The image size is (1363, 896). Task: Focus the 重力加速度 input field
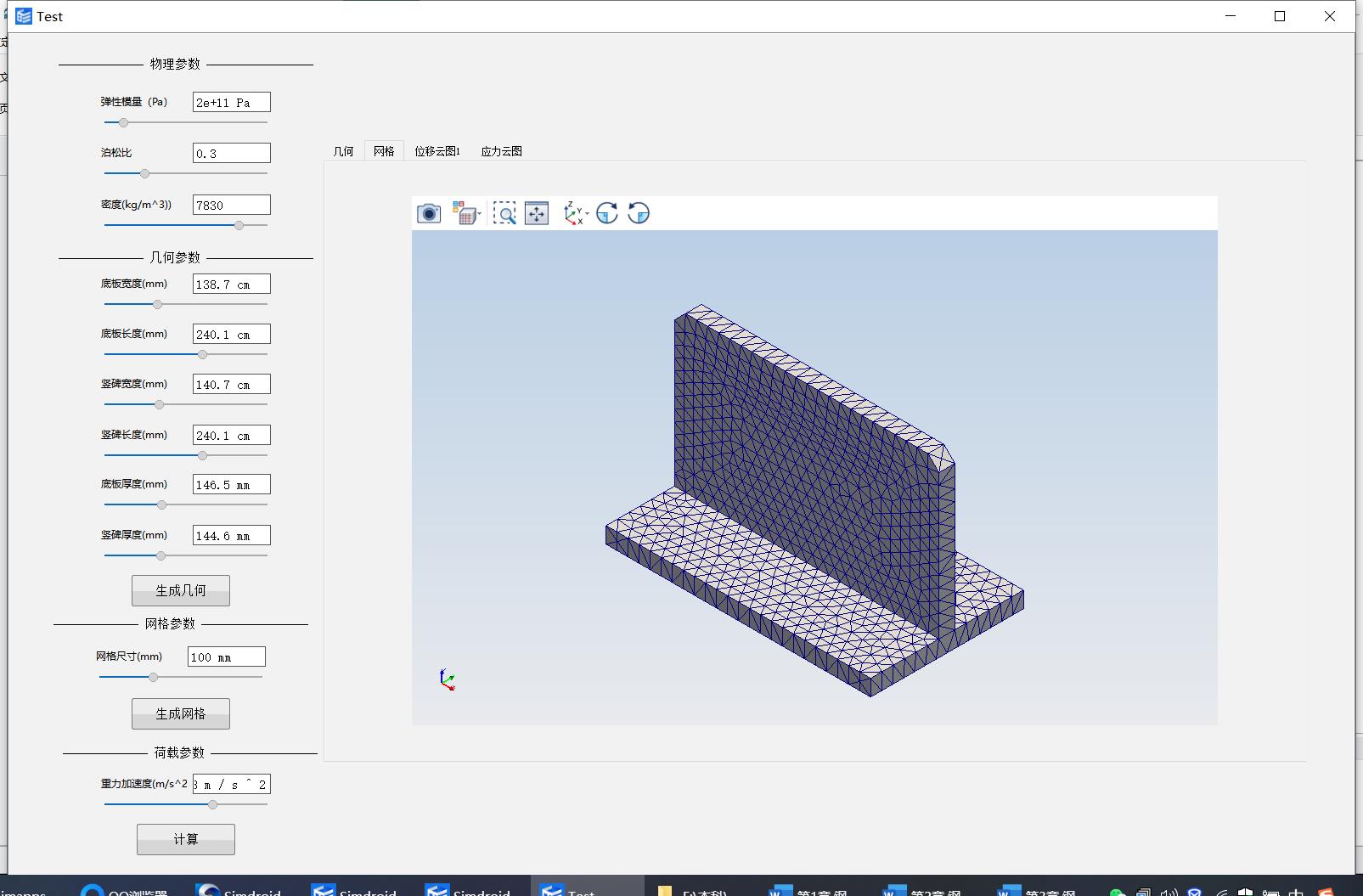point(232,784)
